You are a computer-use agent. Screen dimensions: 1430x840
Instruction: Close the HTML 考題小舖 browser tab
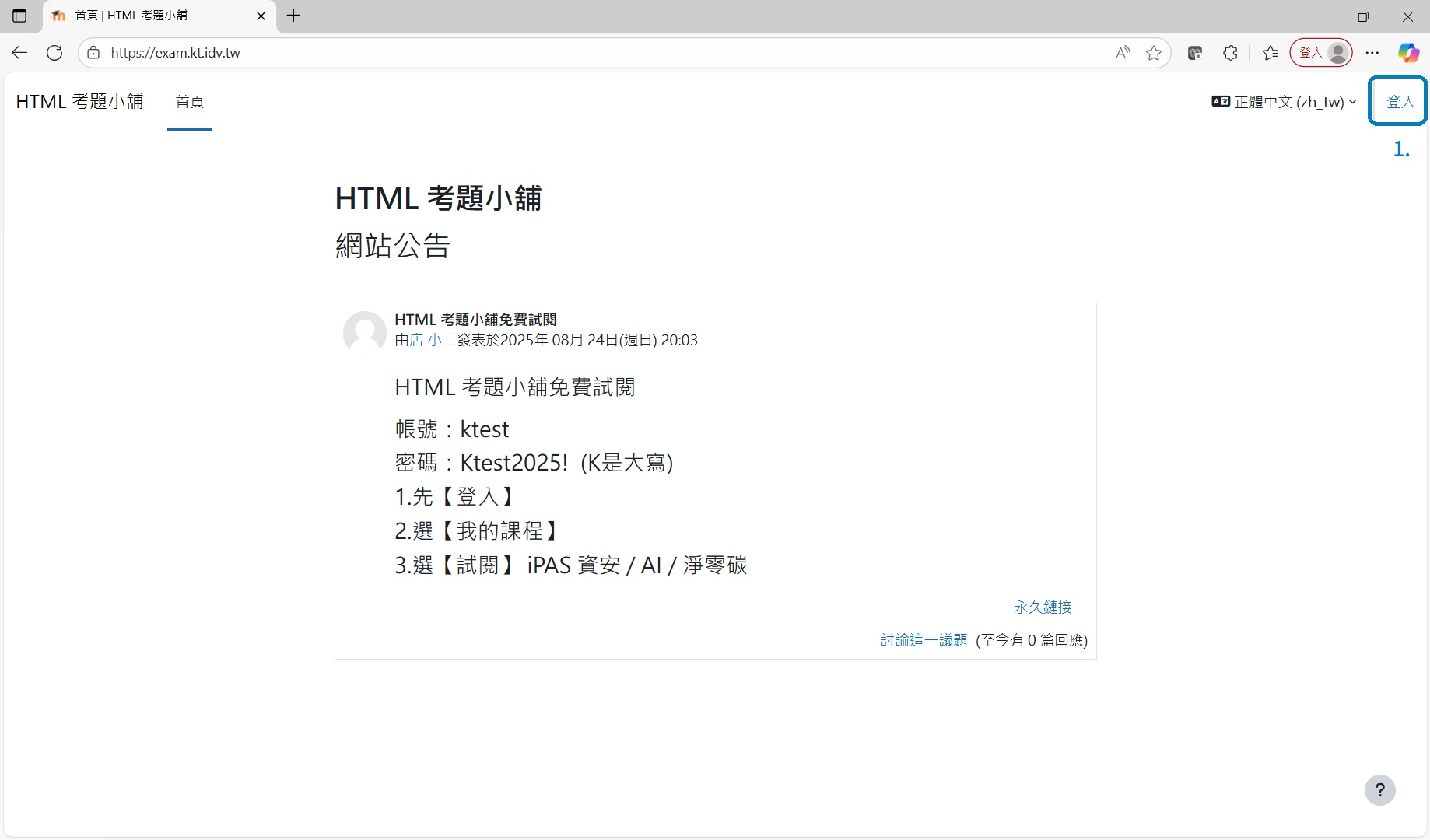(x=261, y=16)
